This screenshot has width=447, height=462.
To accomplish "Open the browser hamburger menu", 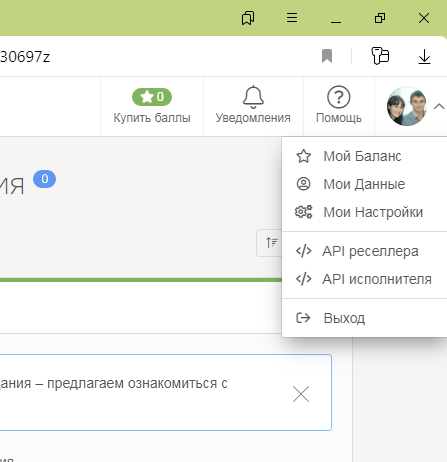I will (292, 18).
